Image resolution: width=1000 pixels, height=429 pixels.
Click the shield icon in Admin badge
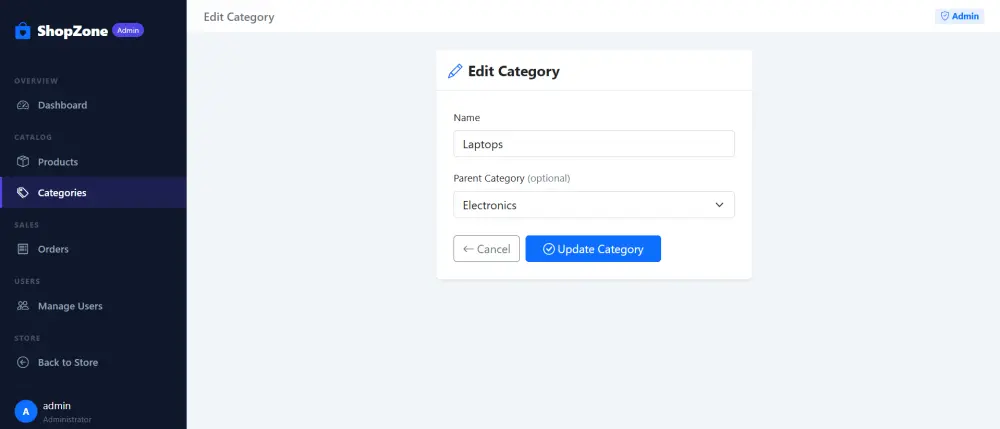[x=945, y=17]
